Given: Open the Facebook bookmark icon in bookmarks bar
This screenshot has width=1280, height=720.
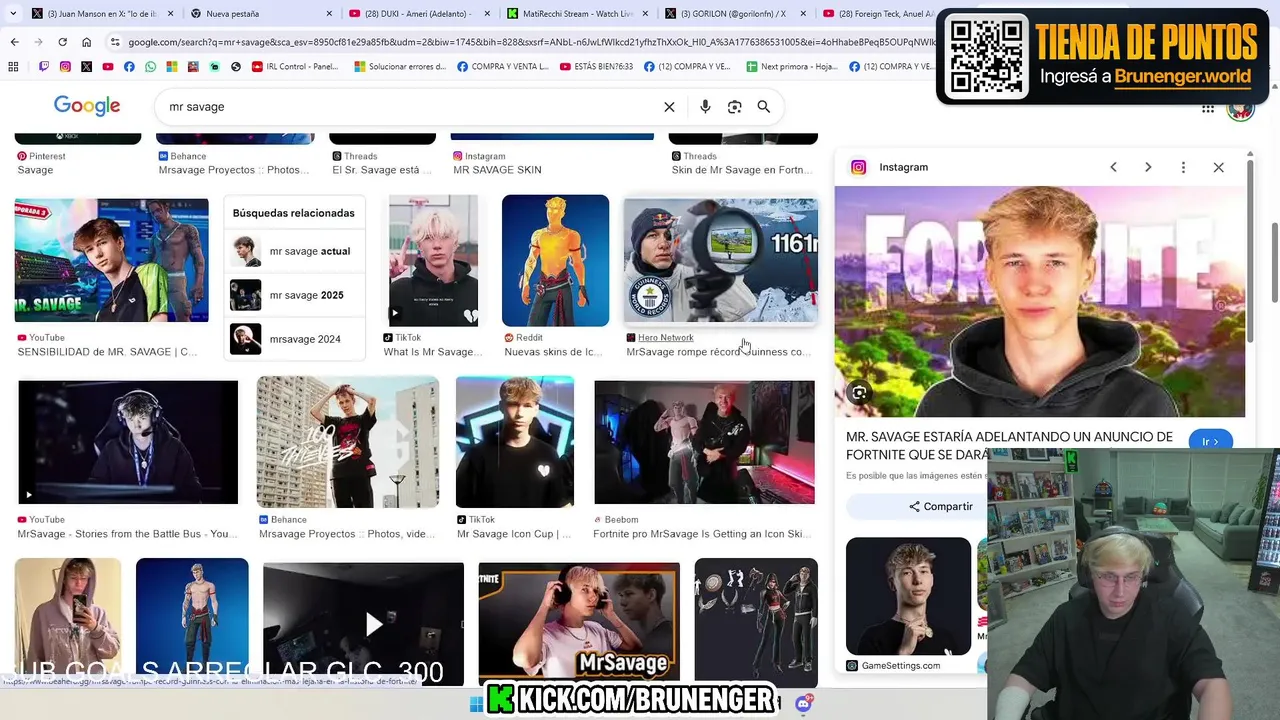Looking at the screenshot, I should [129, 67].
